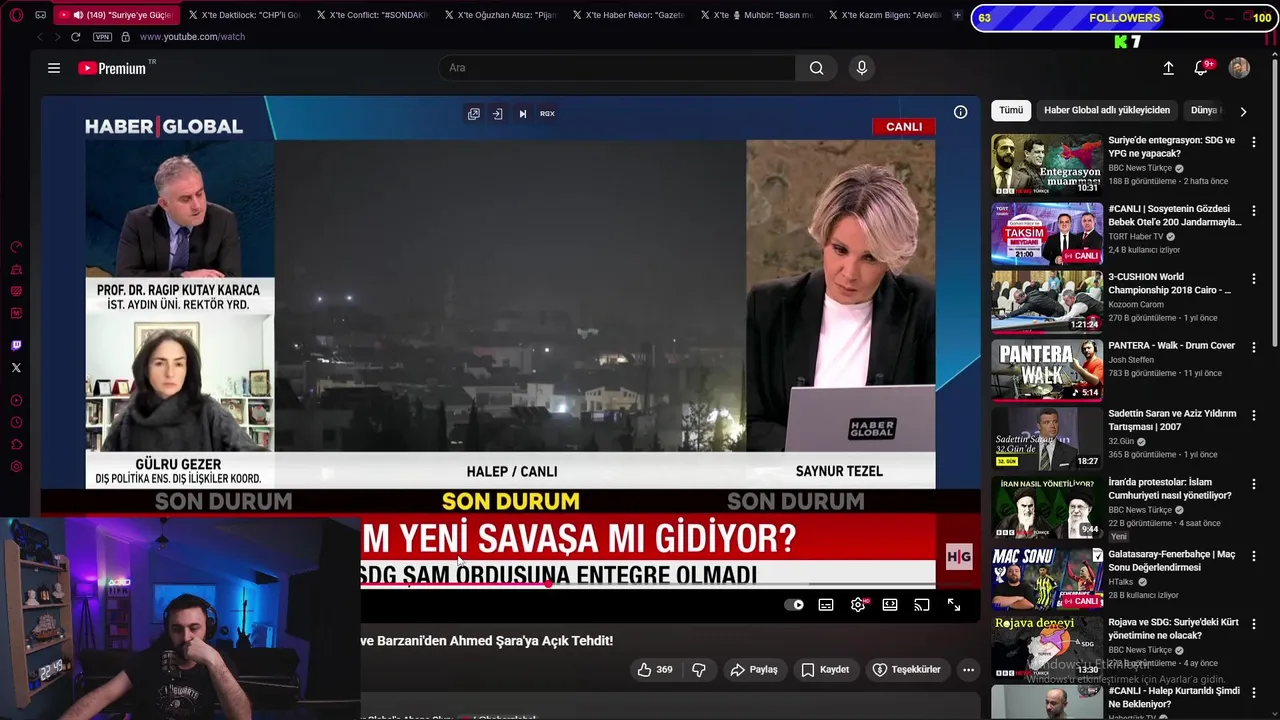Viewport: 1280px width, 720px height.
Task: Pop out video overlay icon
Action: (474, 114)
